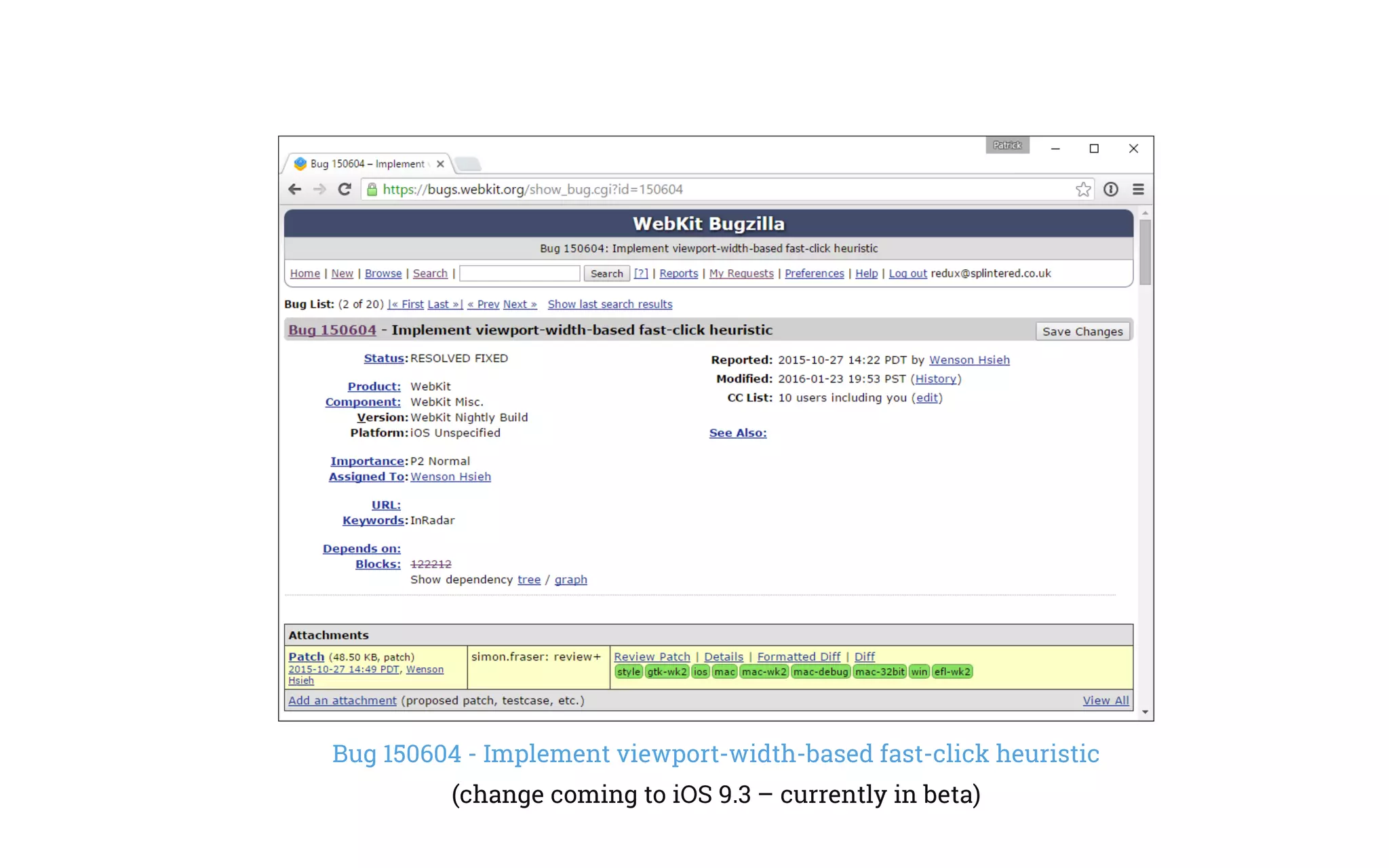
Task: Open the Search link in navigation bar
Action: [430, 273]
